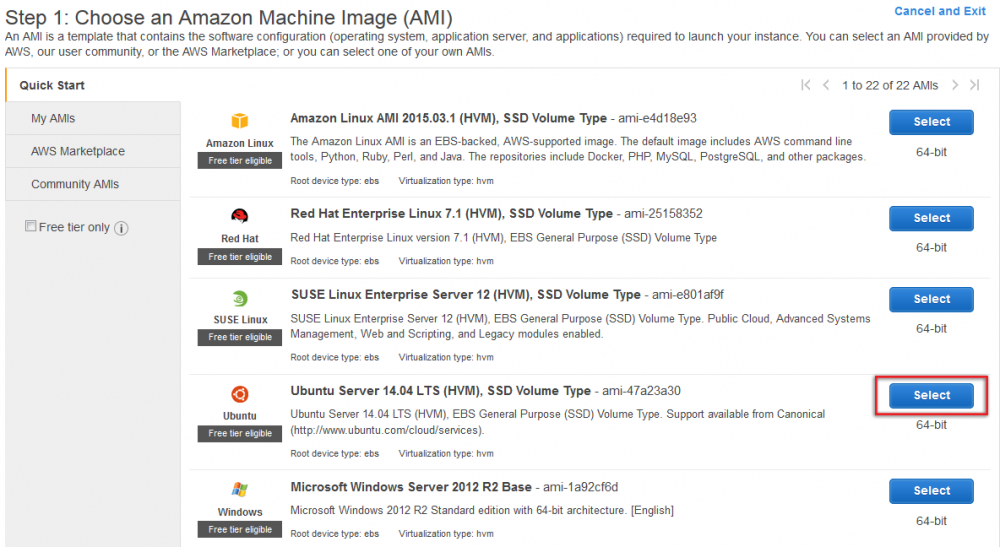Select Microsoft Windows Server 2012 R2 AMI
Image resolution: width=1000 pixels, height=547 pixels.
931,491
